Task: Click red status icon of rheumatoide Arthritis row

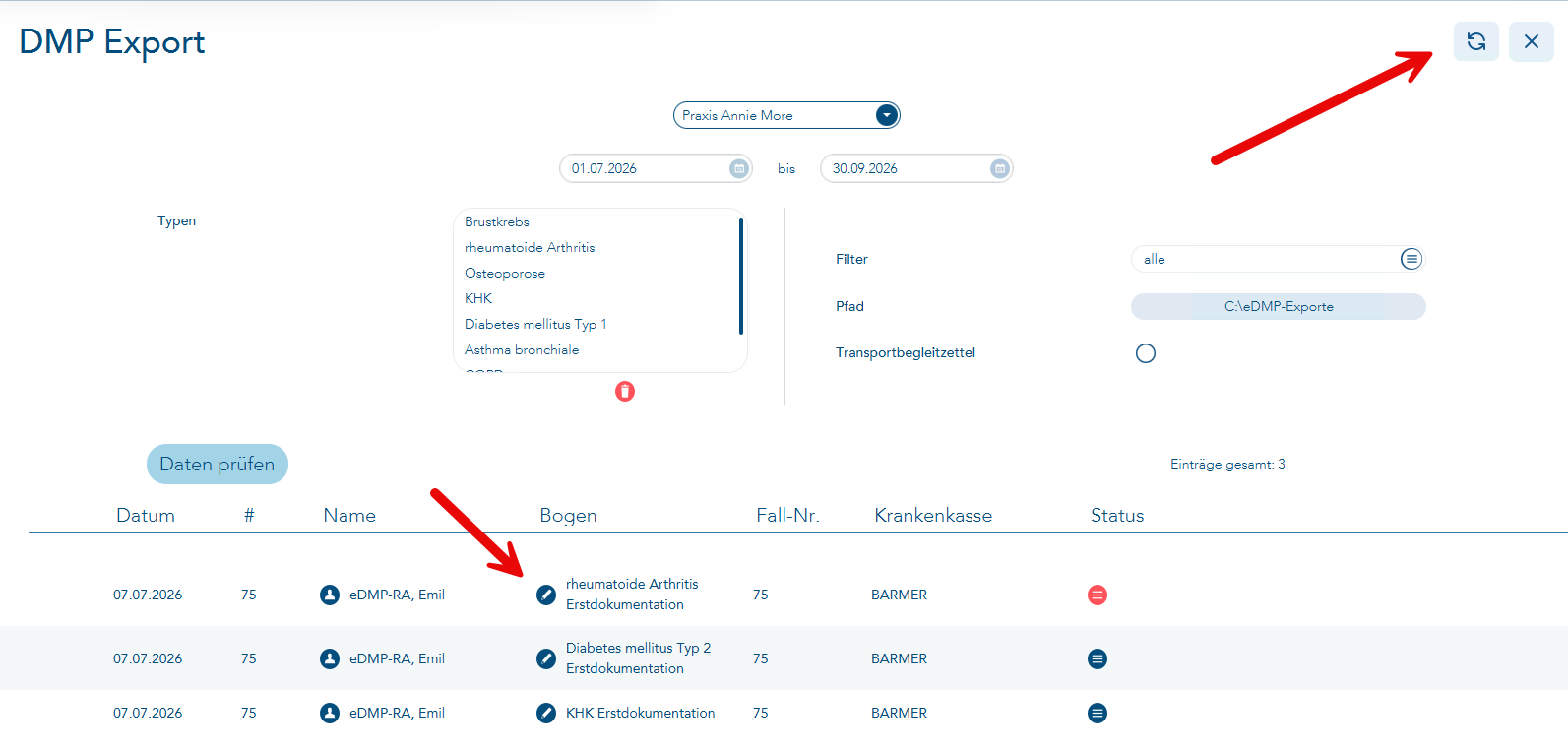Action: (x=1098, y=595)
